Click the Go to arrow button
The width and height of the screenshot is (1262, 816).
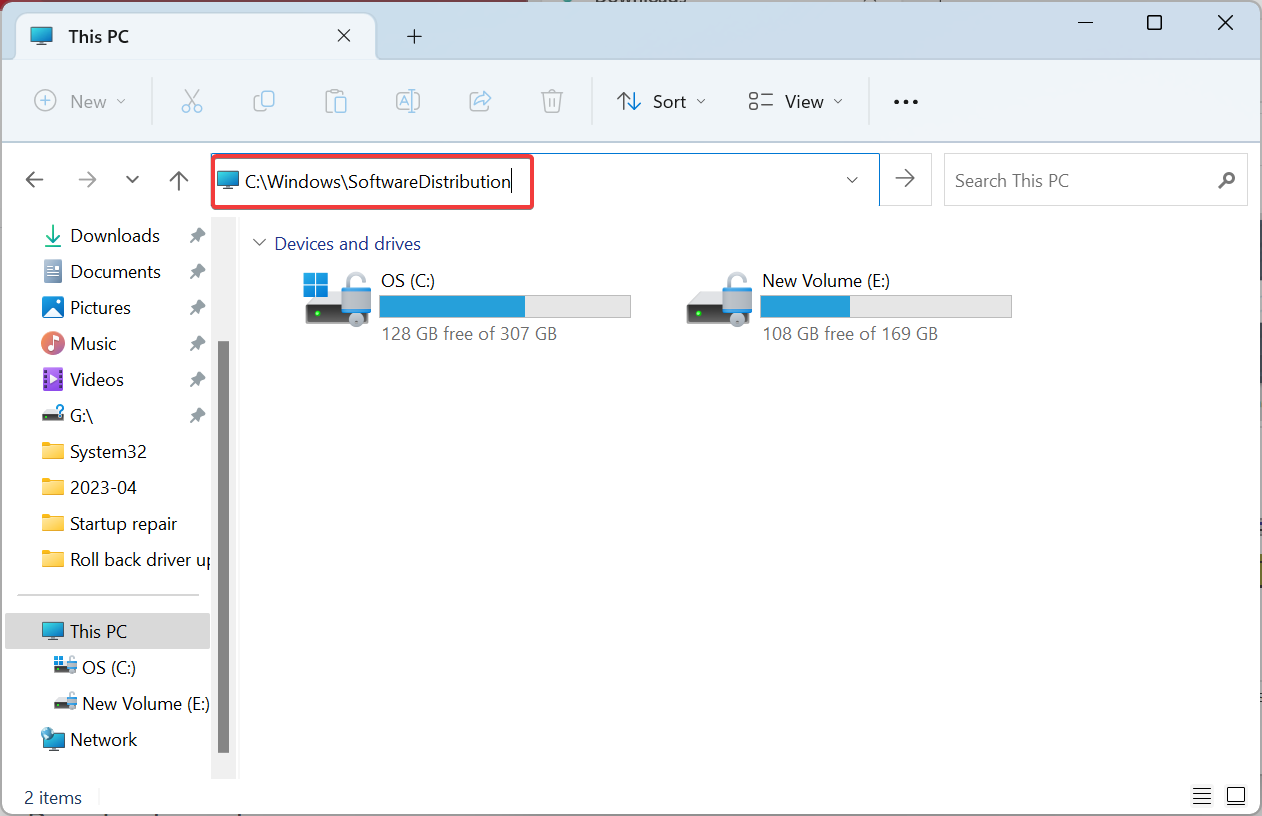[x=905, y=179]
